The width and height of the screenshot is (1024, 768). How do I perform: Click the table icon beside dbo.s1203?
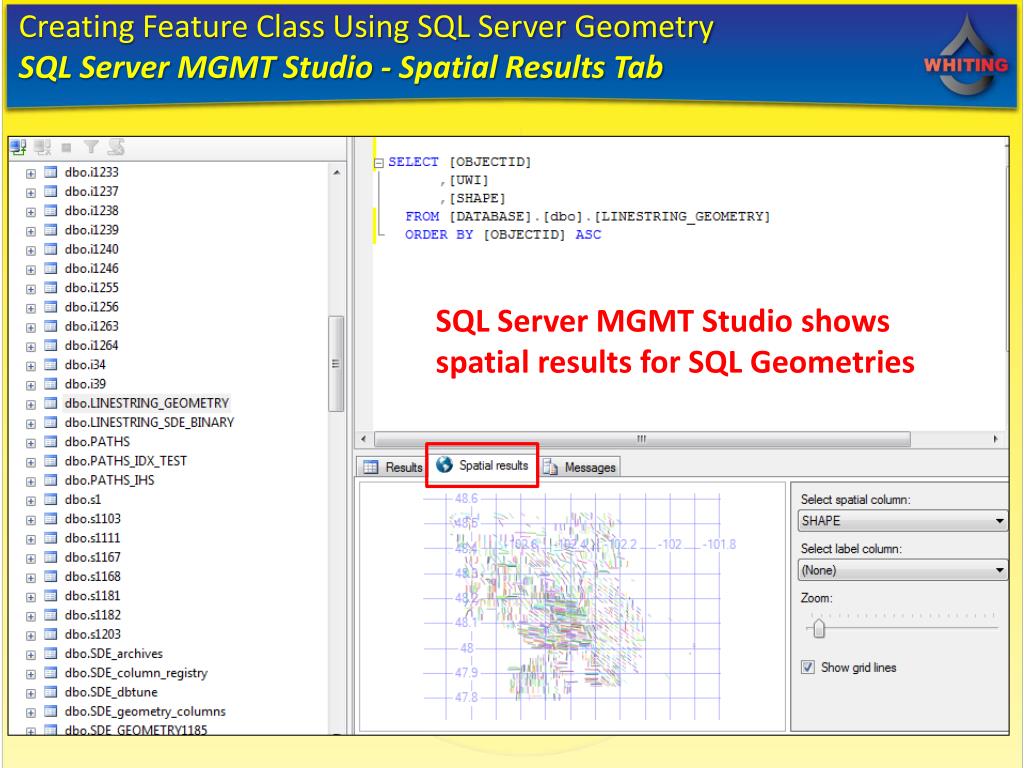click(50, 635)
